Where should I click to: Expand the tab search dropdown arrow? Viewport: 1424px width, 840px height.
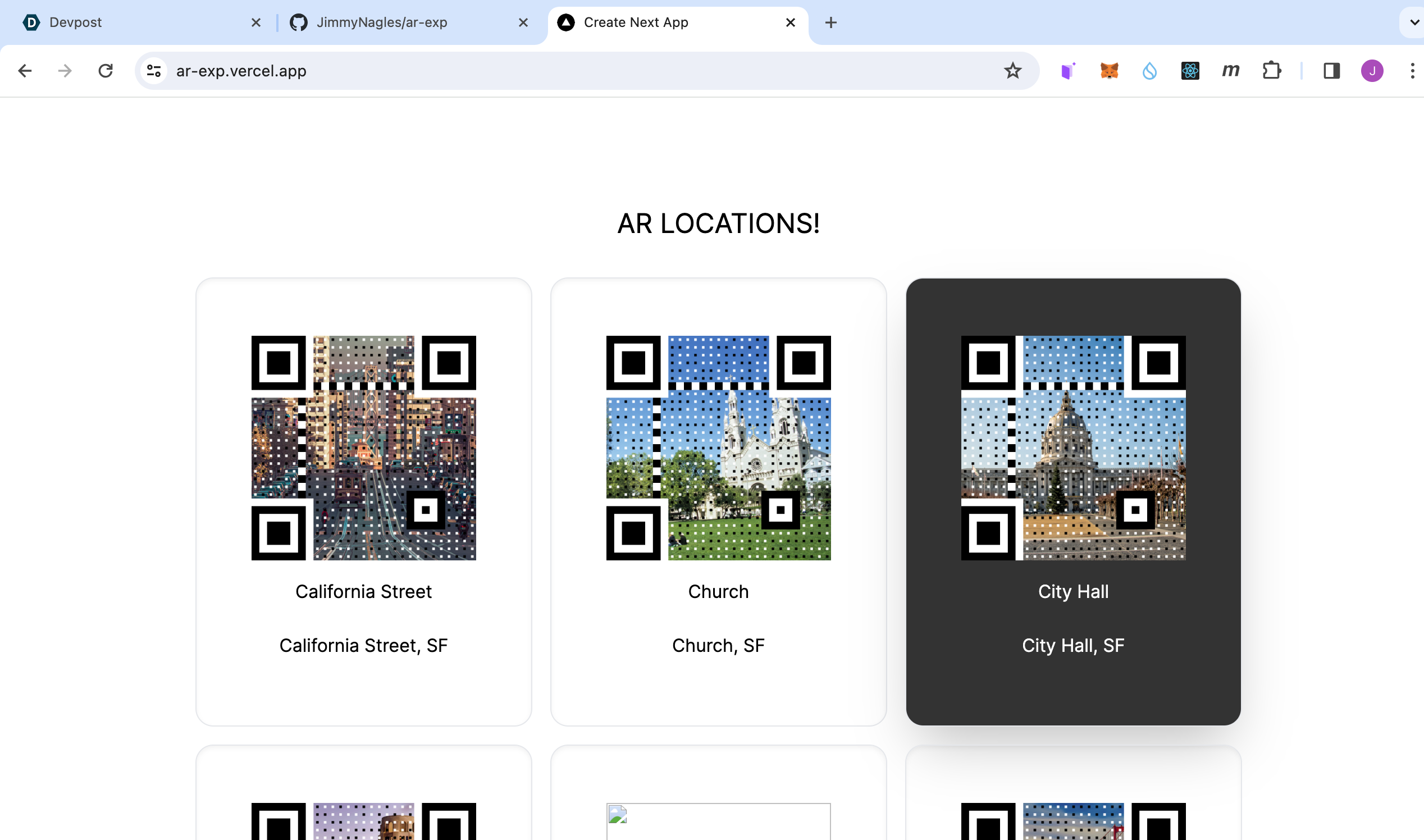[1413, 22]
